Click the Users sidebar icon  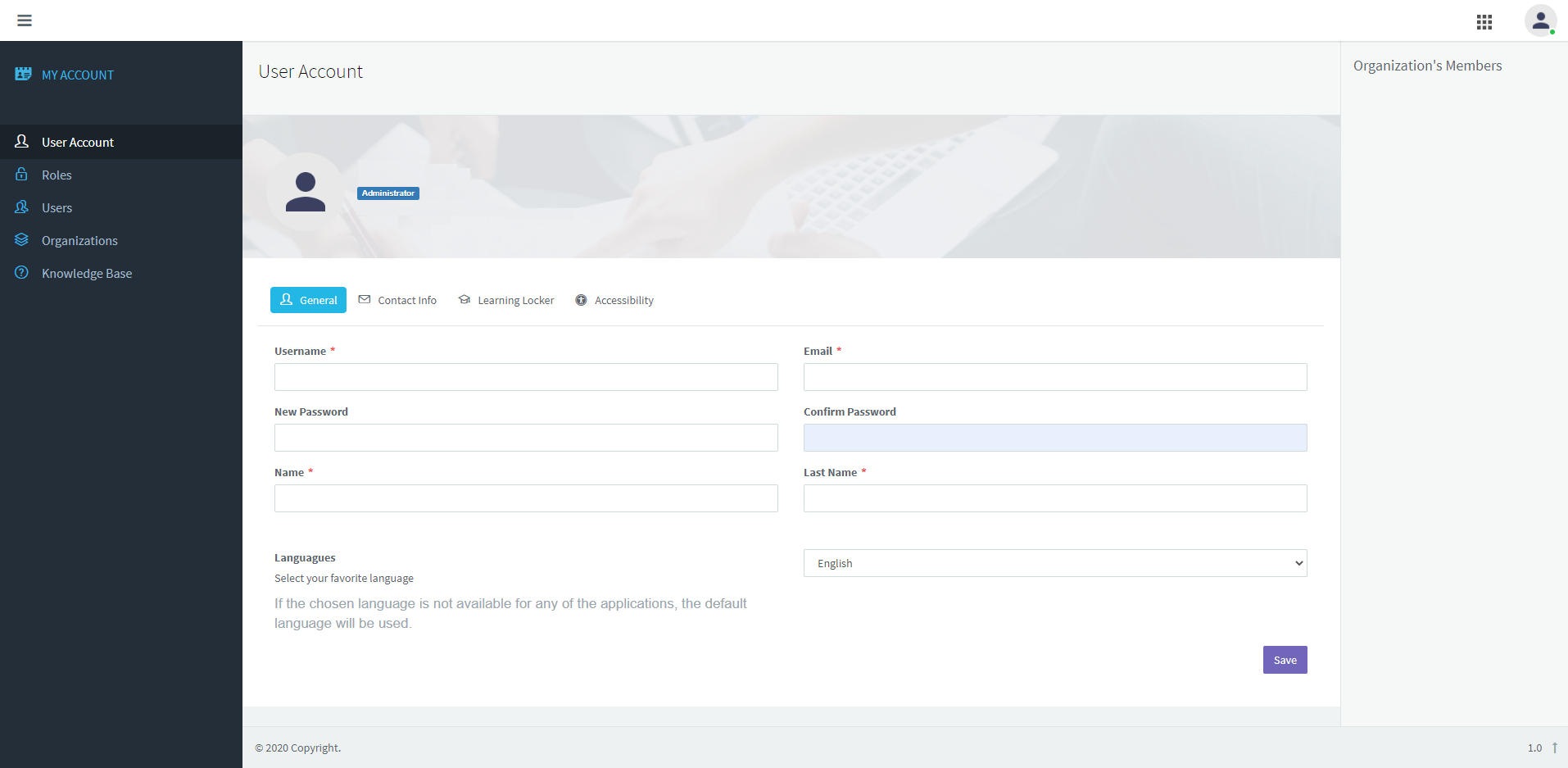(x=22, y=207)
